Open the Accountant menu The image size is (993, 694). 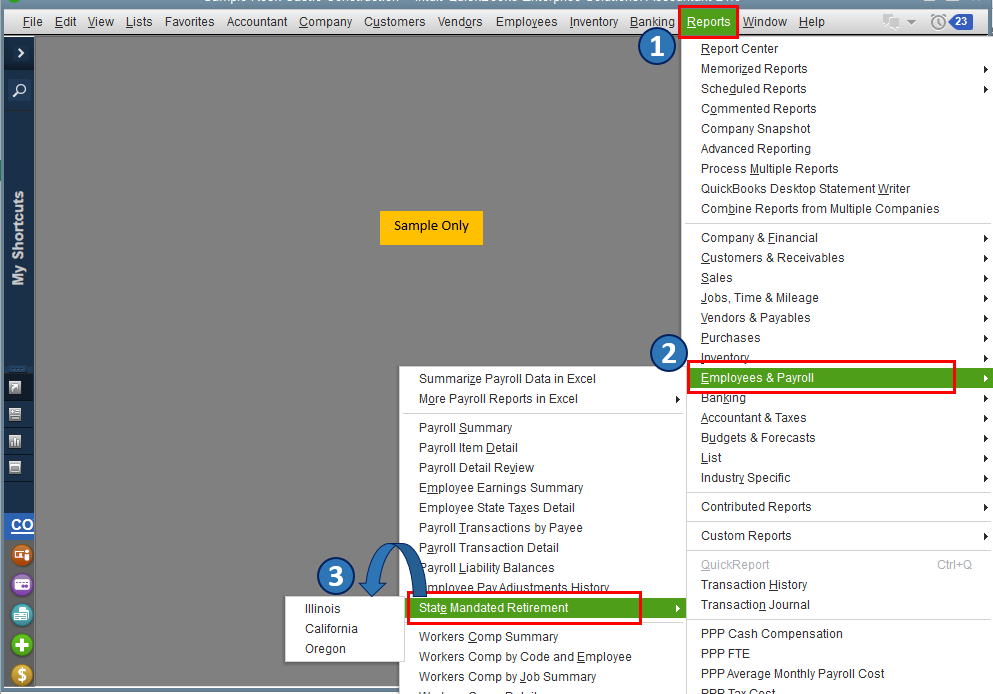pyautogui.click(x=256, y=22)
